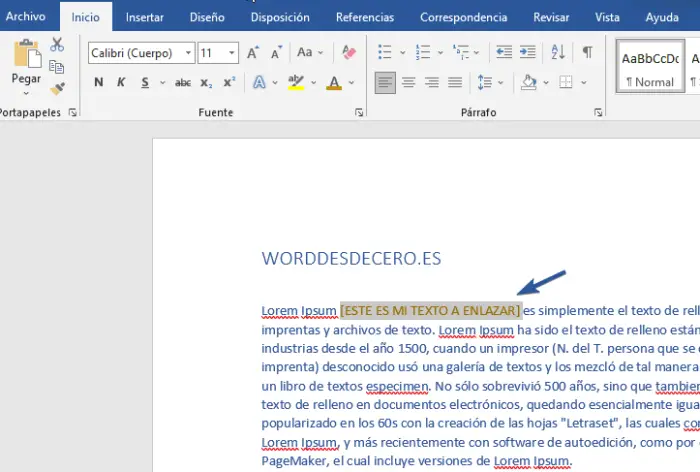Screen dimensions: 700x472
Task: Toggle strikethrough abc button
Action: pos(183,83)
